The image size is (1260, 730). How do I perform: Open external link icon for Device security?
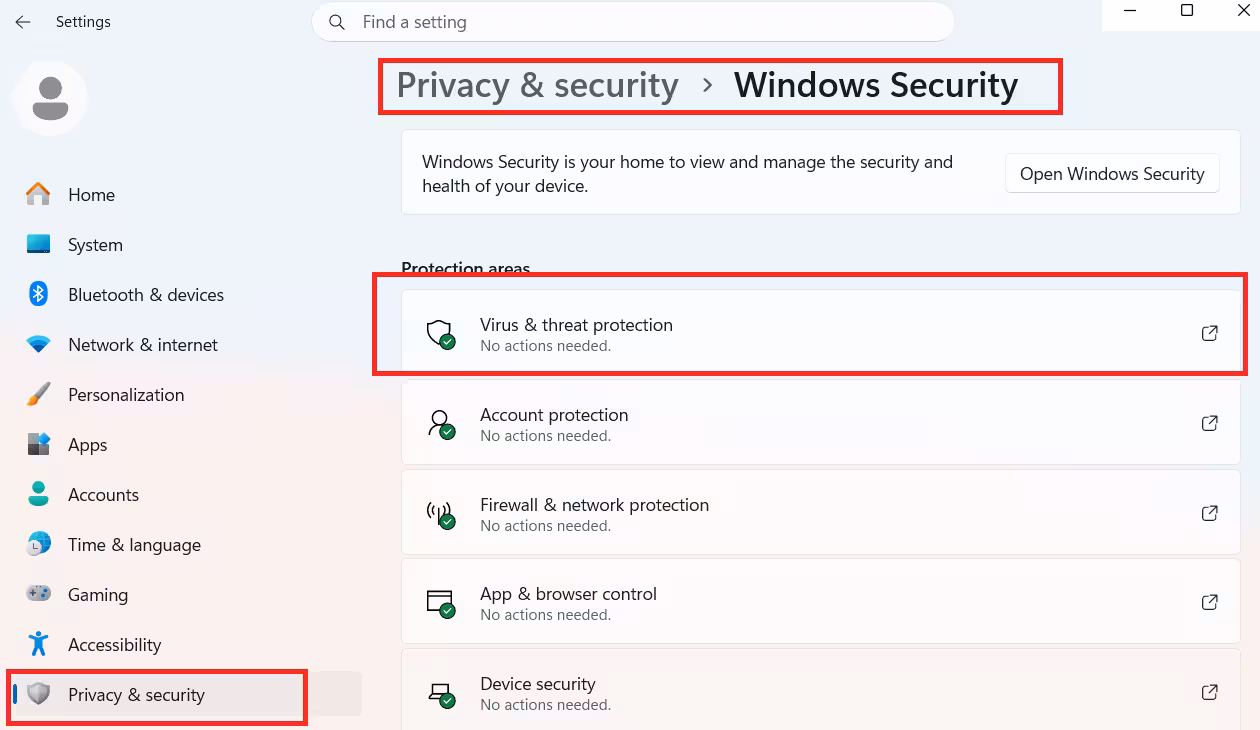1209,692
